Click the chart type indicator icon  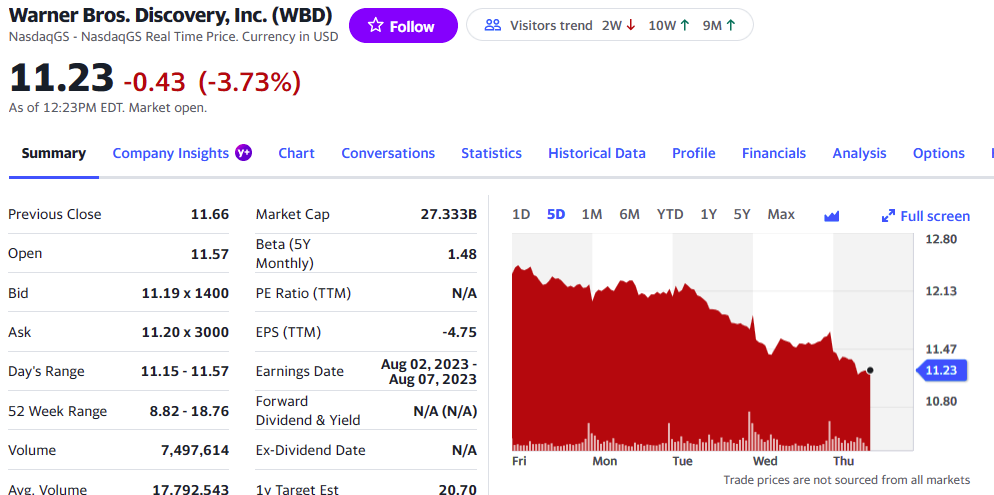[x=831, y=215]
